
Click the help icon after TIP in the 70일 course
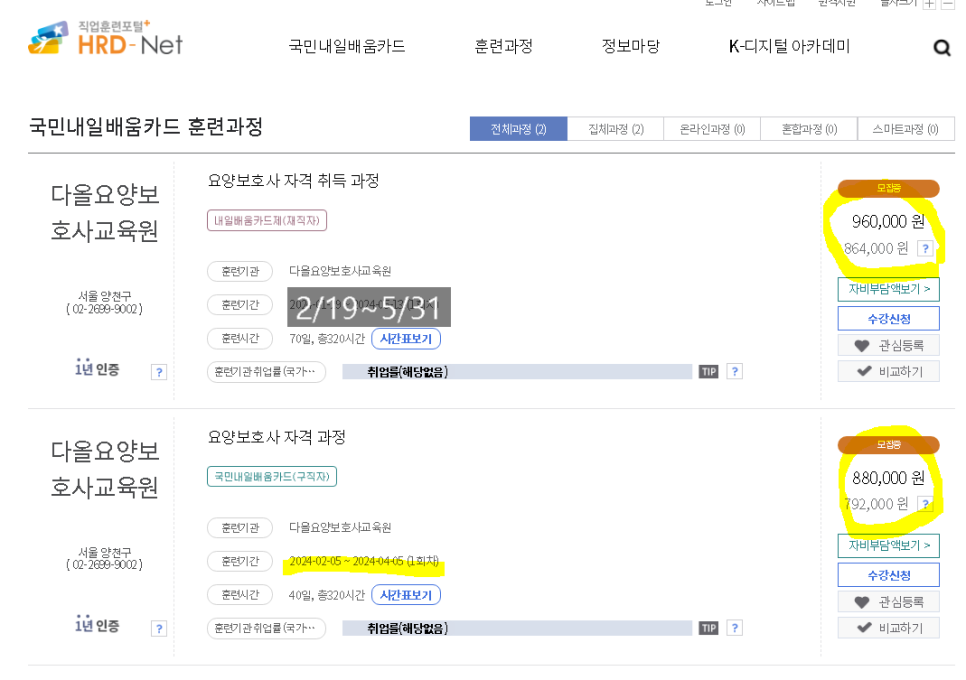734,371
